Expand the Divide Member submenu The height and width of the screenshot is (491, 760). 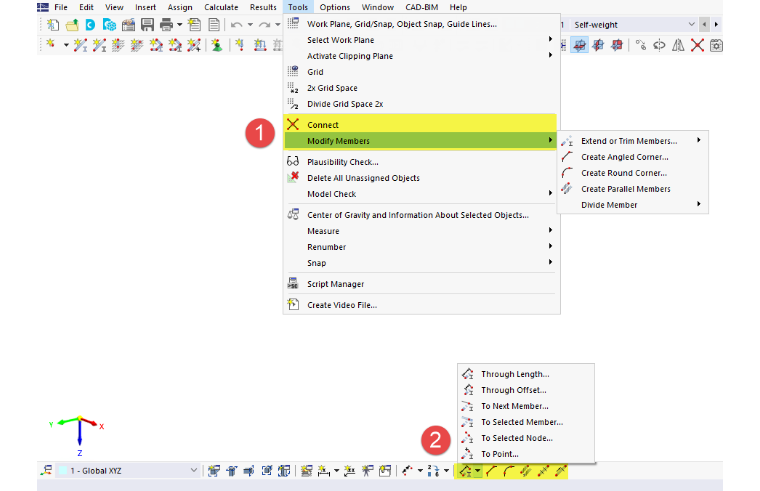tap(632, 205)
